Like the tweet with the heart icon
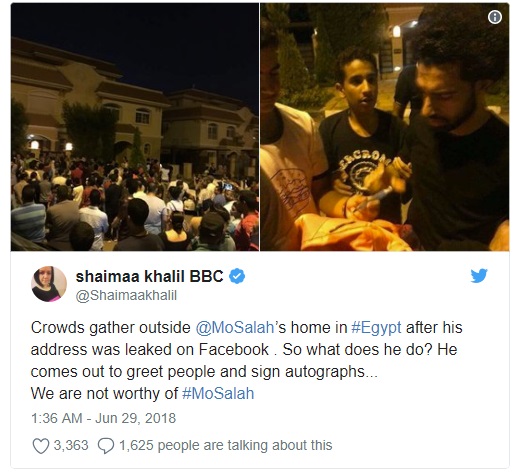 (x=41, y=446)
